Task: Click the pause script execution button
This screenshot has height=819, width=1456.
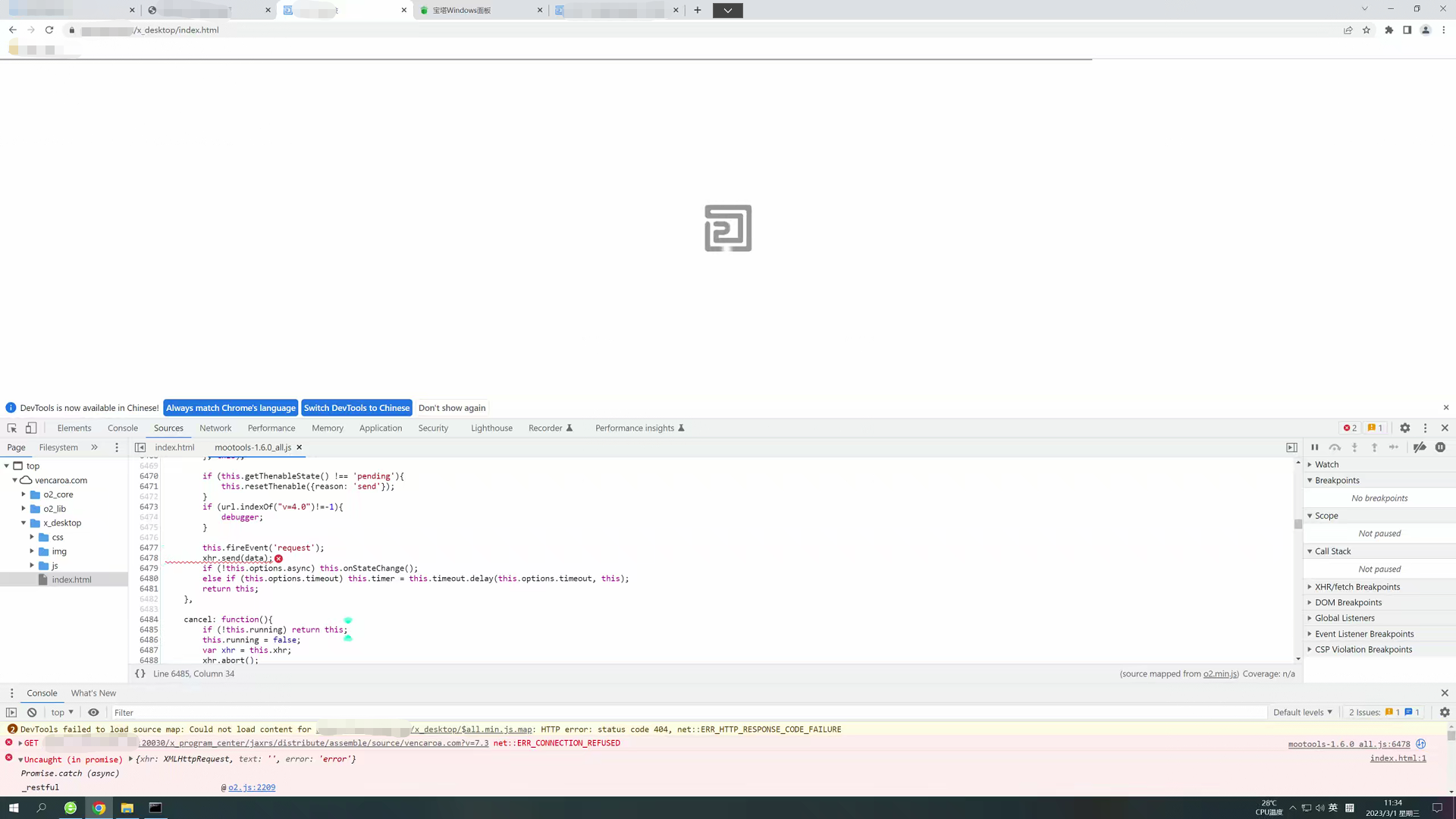Action: [x=1315, y=447]
